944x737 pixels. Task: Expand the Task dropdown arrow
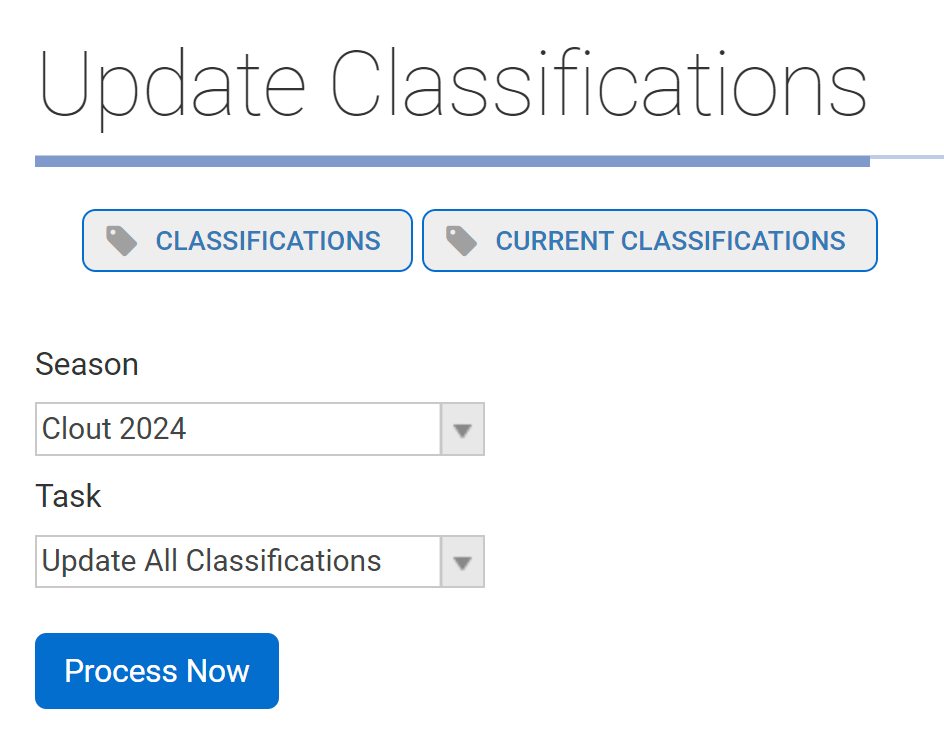(462, 562)
